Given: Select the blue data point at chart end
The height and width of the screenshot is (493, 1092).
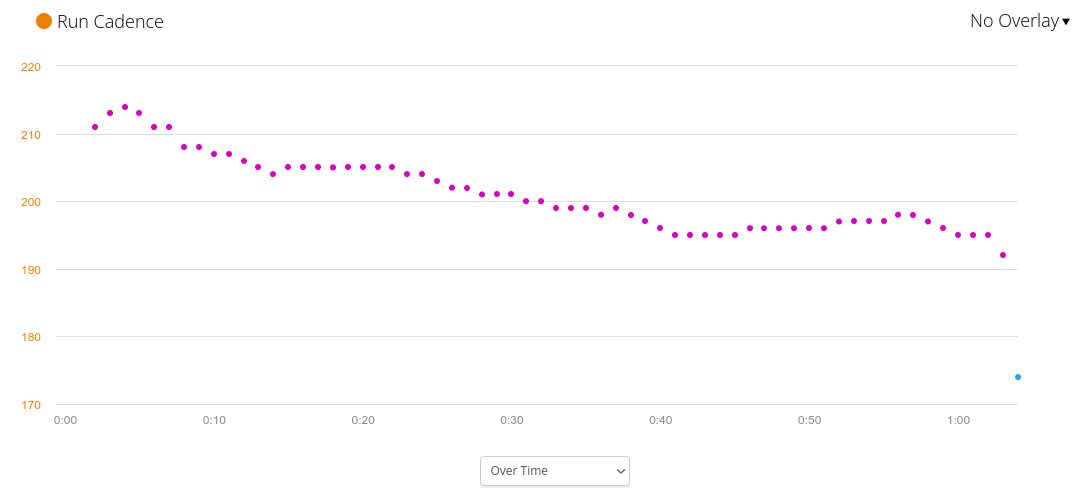Looking at the screenshot, I should [1018, 377].
